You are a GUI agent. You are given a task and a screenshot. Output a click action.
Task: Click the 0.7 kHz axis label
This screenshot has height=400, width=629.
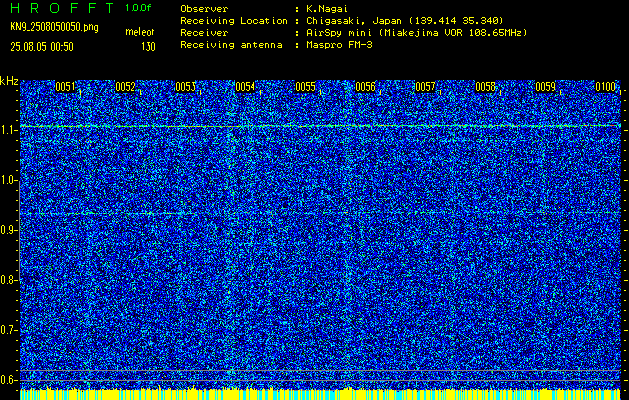(x=8, y=330)
